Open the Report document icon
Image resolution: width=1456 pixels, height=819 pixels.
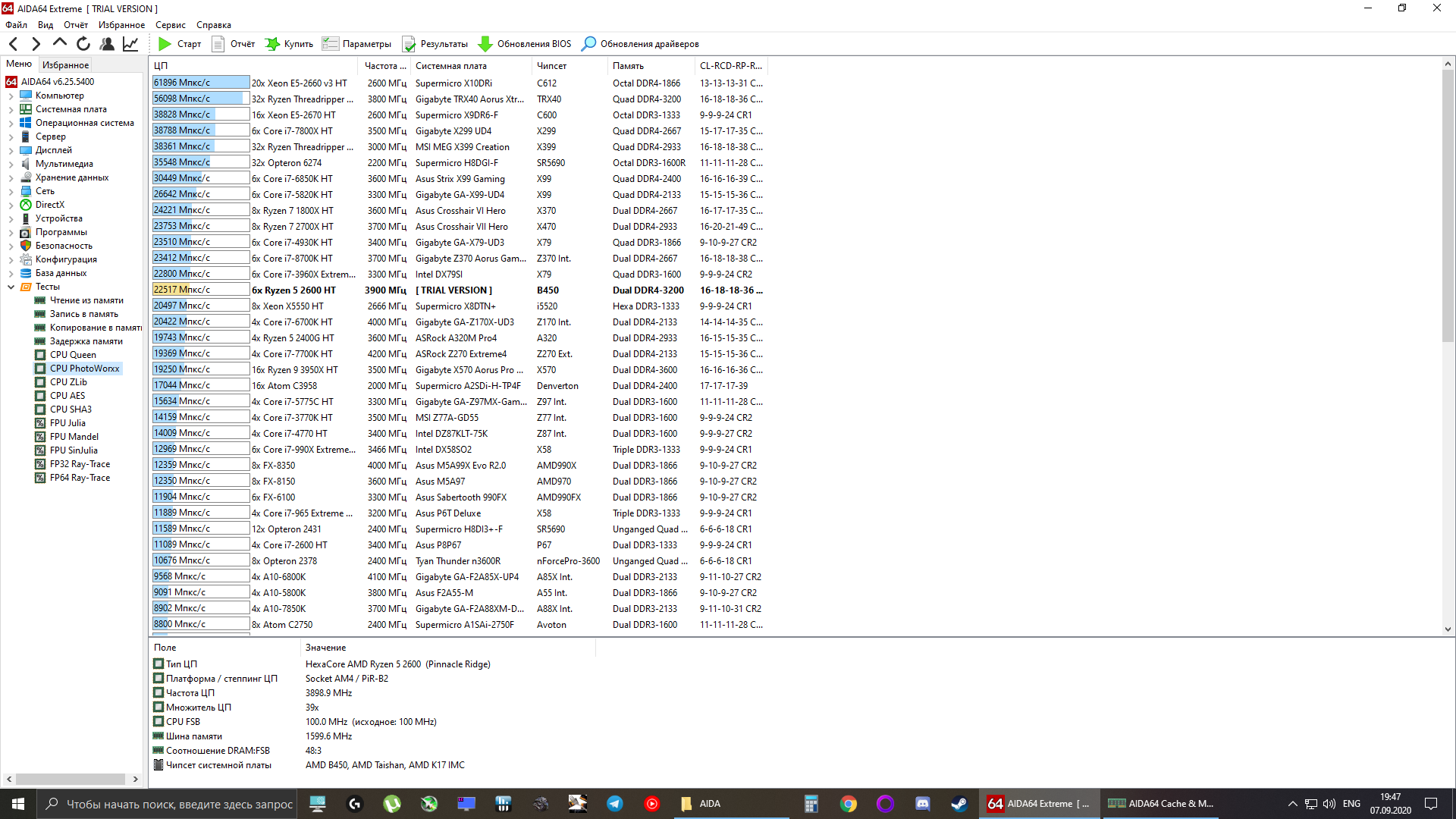218,44
